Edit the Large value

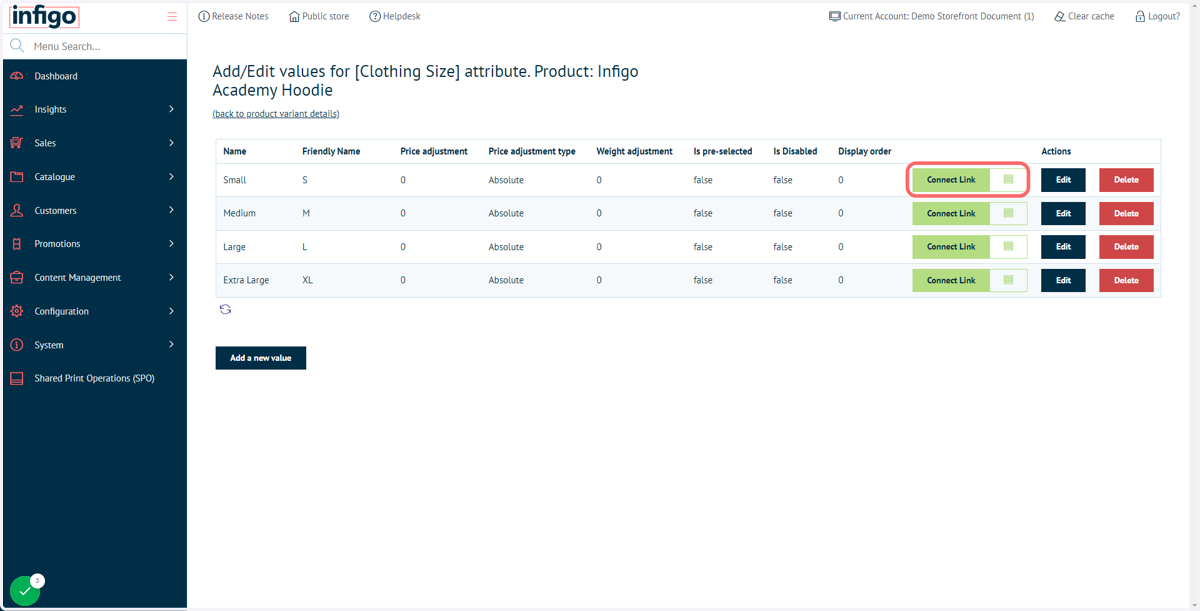1063,247
